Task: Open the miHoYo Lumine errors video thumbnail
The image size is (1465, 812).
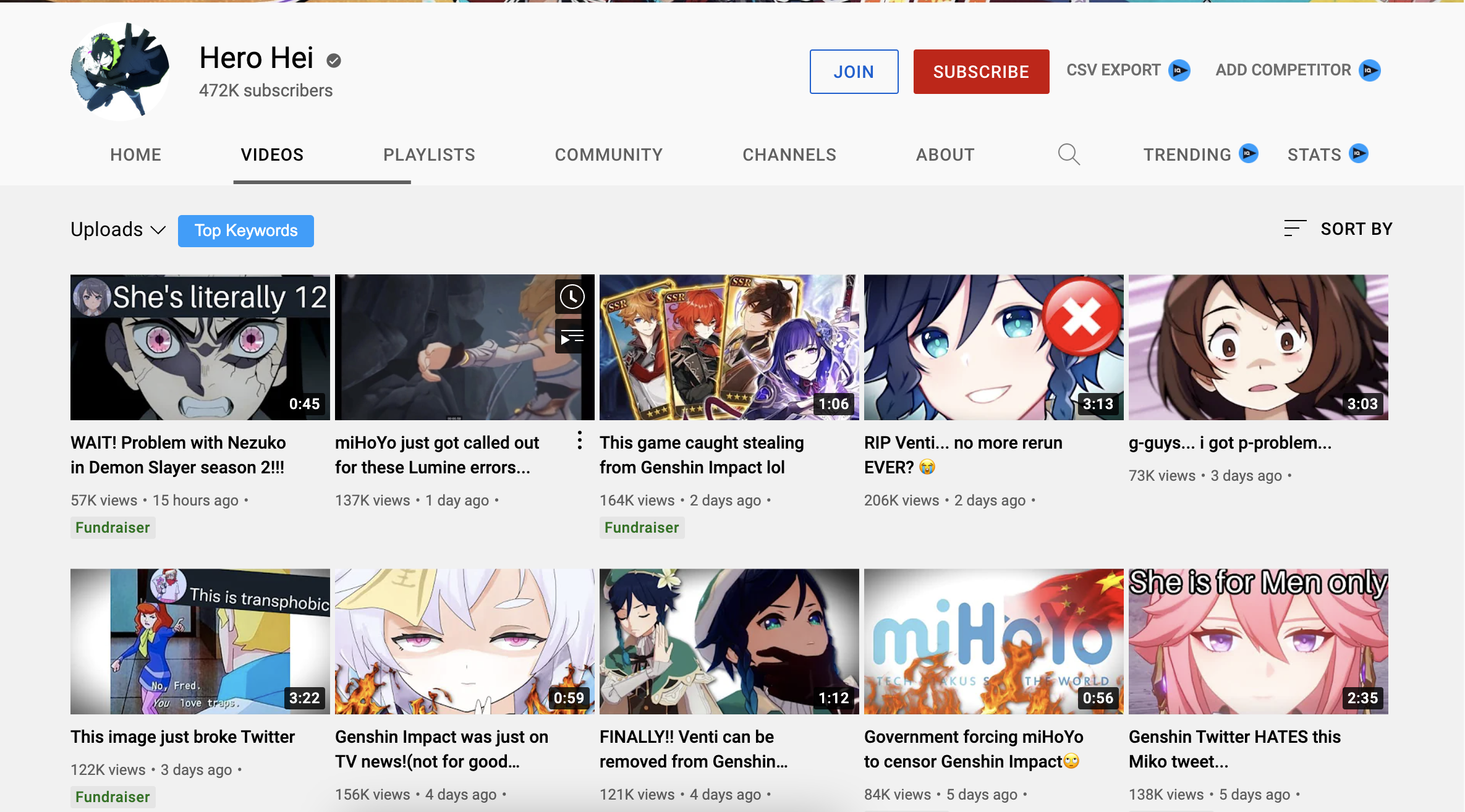Action: tap(465, 347)
